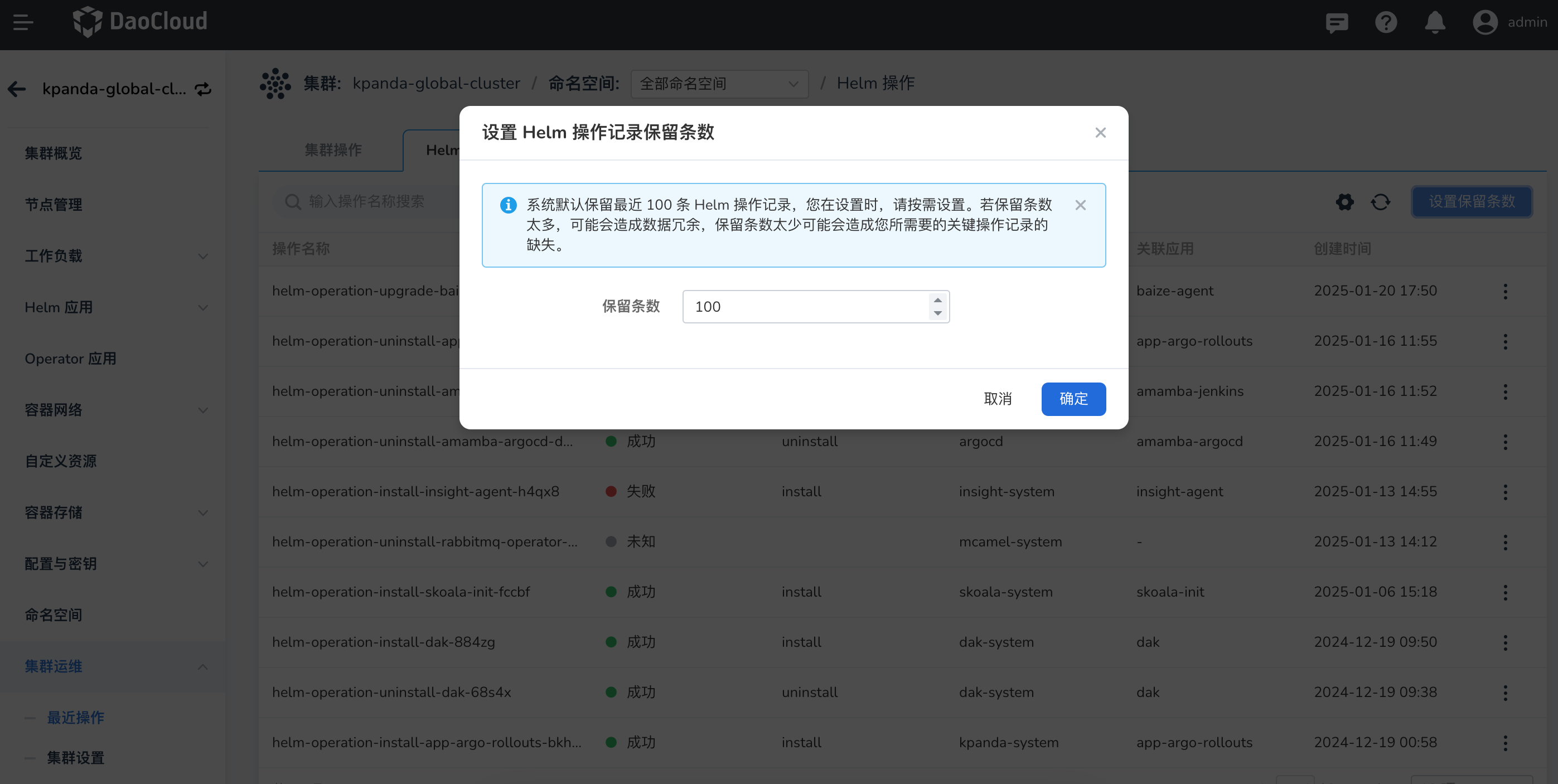1558x784 pixels.
Task: Switch to the 集群操作 tab
Action: 333,149
